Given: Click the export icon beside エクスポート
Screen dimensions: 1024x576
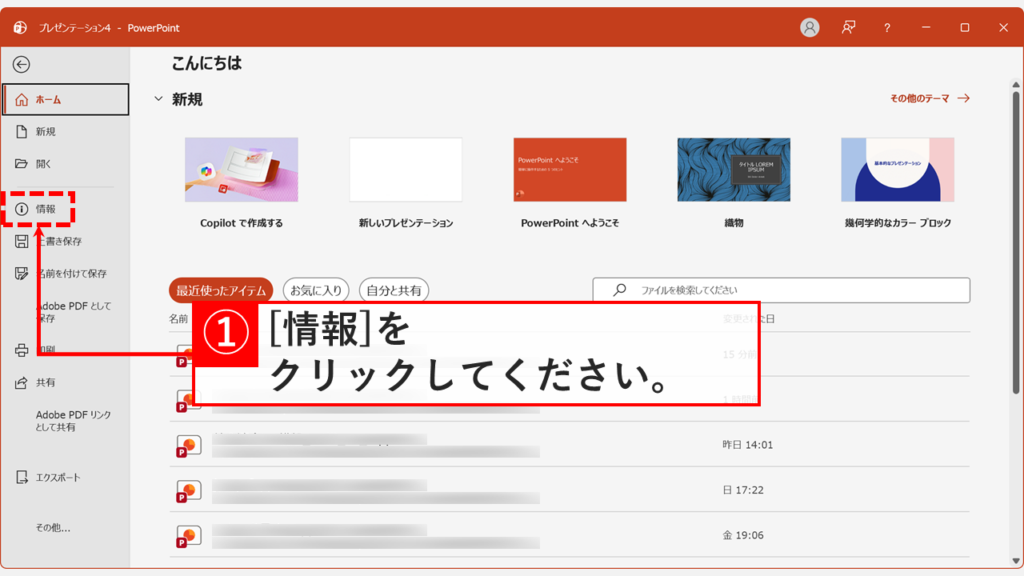Looking at the screenshot, I should pyautogui.click(x=22, y=477).
